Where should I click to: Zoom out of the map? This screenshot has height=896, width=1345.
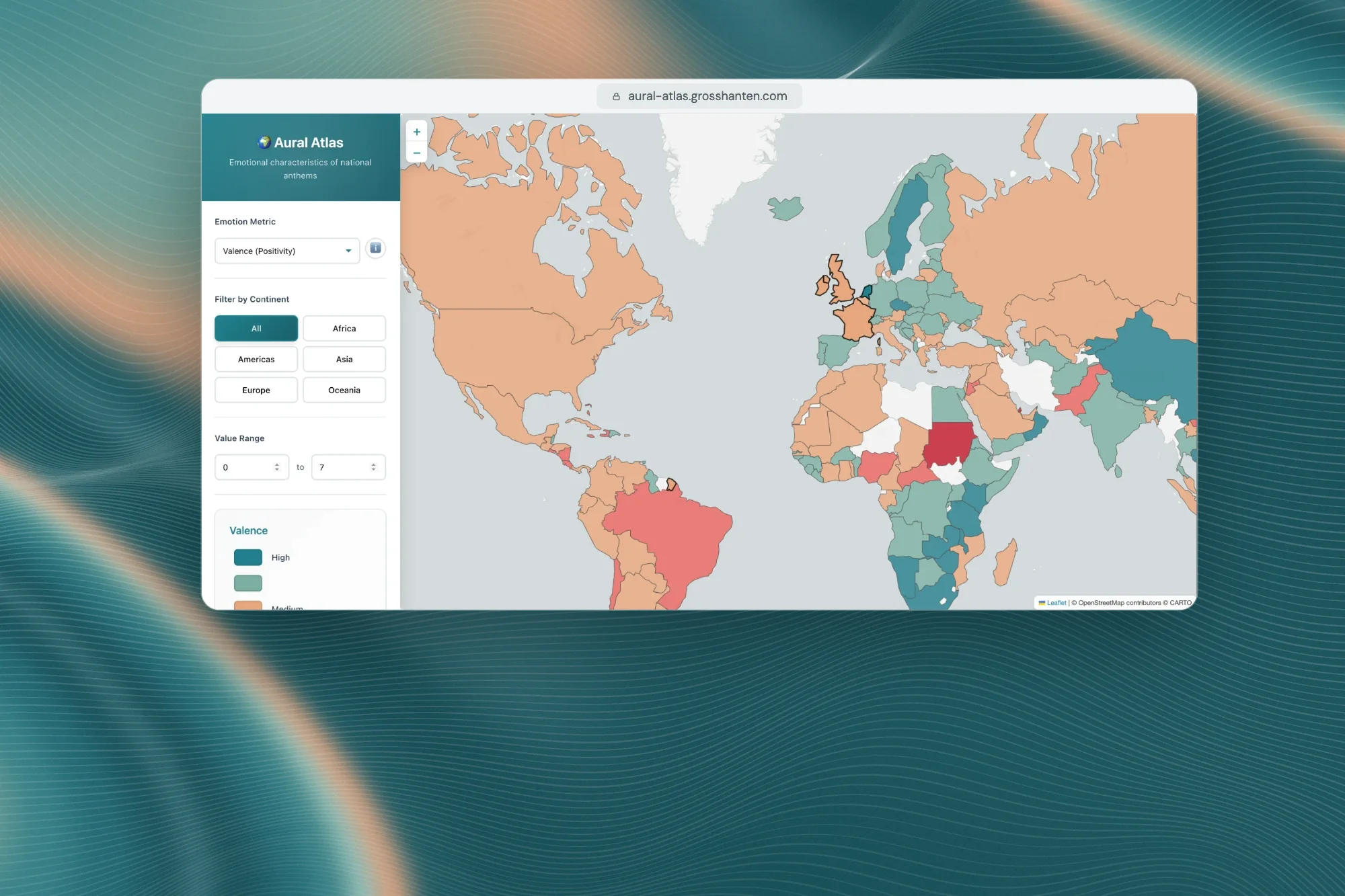click(416, 153)
